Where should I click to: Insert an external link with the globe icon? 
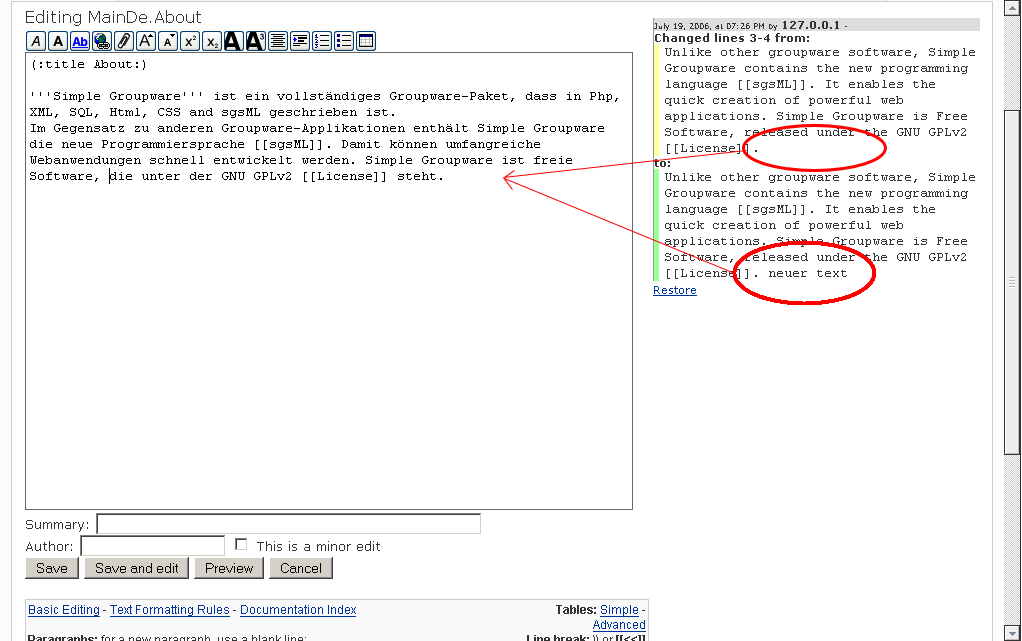point(102,41)
